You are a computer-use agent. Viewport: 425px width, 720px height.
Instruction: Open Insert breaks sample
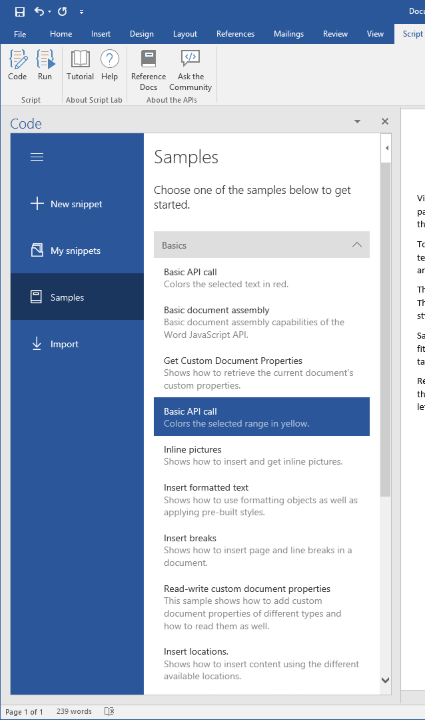(x=262, y=550)
